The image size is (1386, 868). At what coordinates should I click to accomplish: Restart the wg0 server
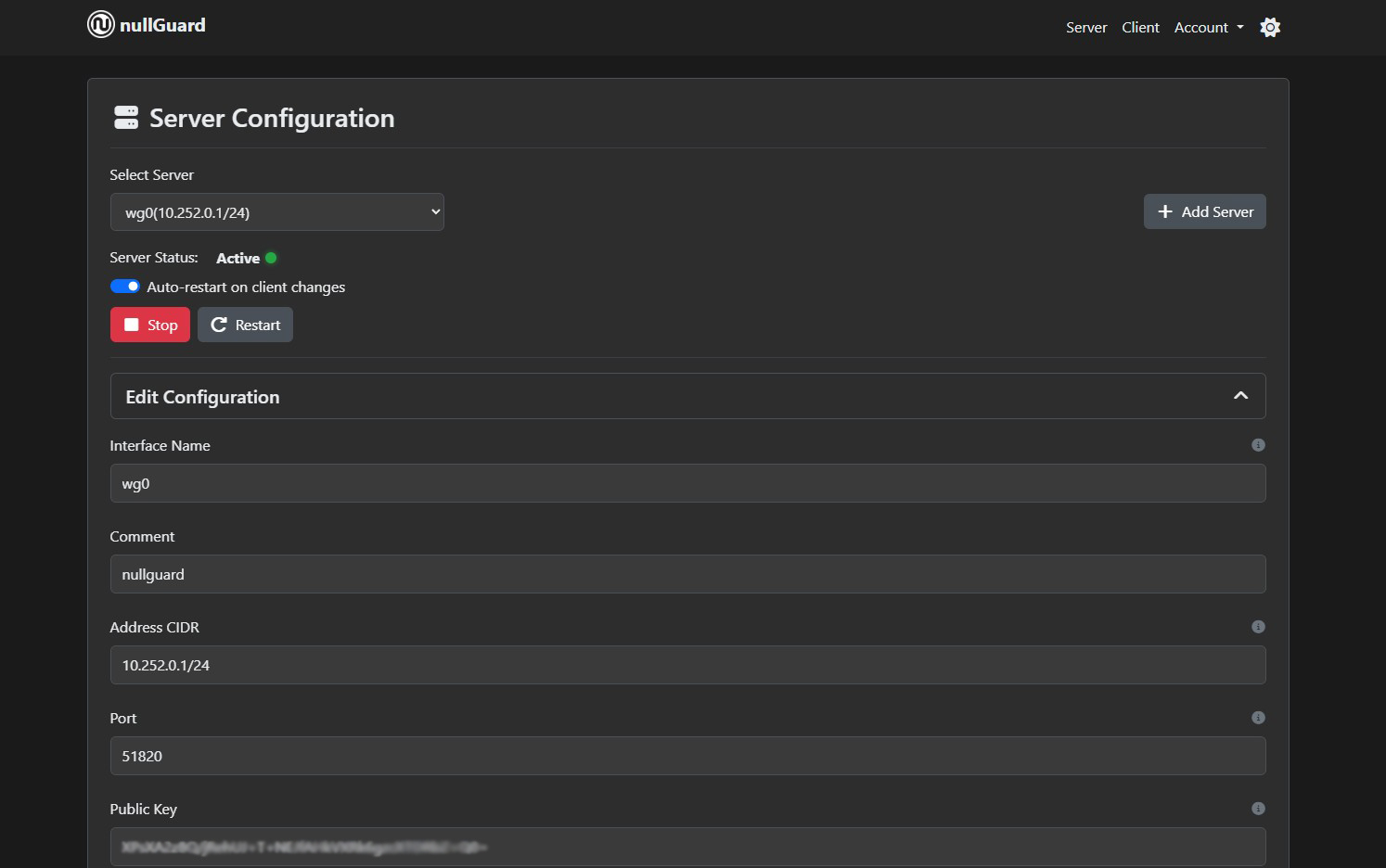245,325
